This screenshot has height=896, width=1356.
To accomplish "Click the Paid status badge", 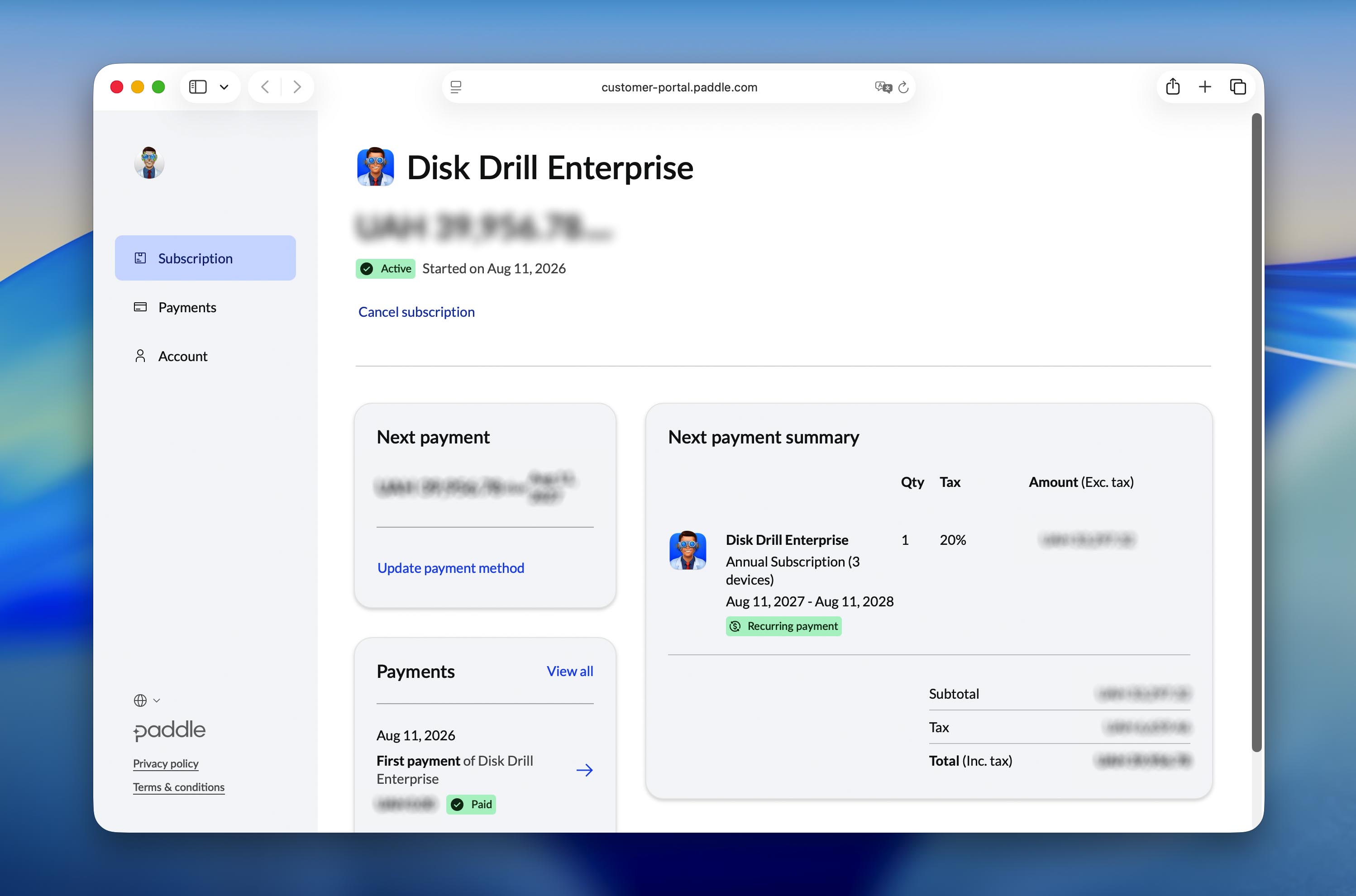I will click(x=471, y=804).
